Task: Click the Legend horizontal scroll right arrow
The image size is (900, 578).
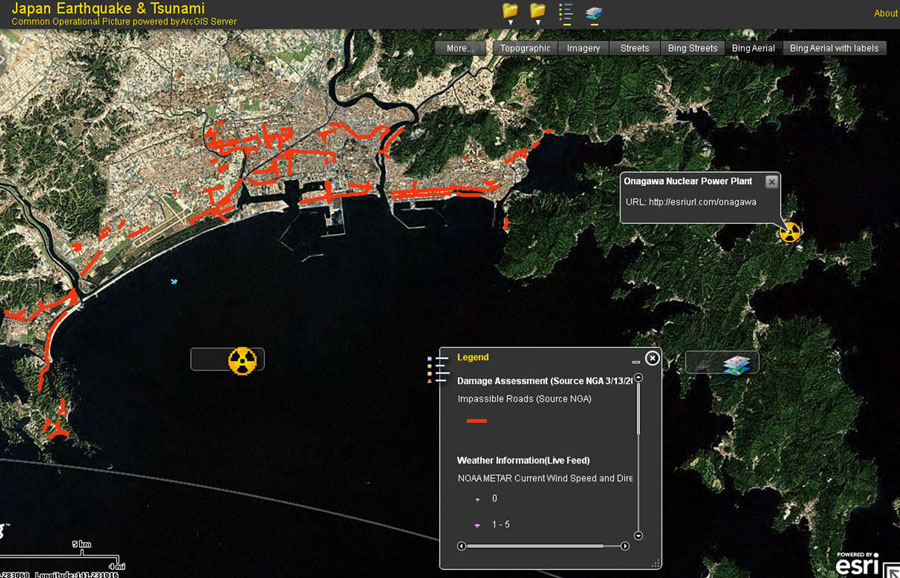Action: pyautogui.click(x=625, y=546)
